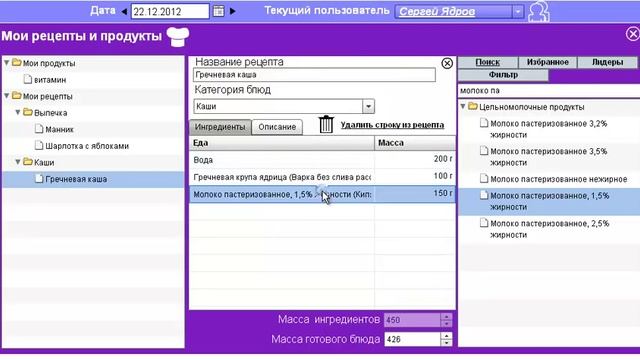Select Молоко пастеризованное 1,5% ingredient row
This screenshot has height=360, width=640.
coord(322,194)
